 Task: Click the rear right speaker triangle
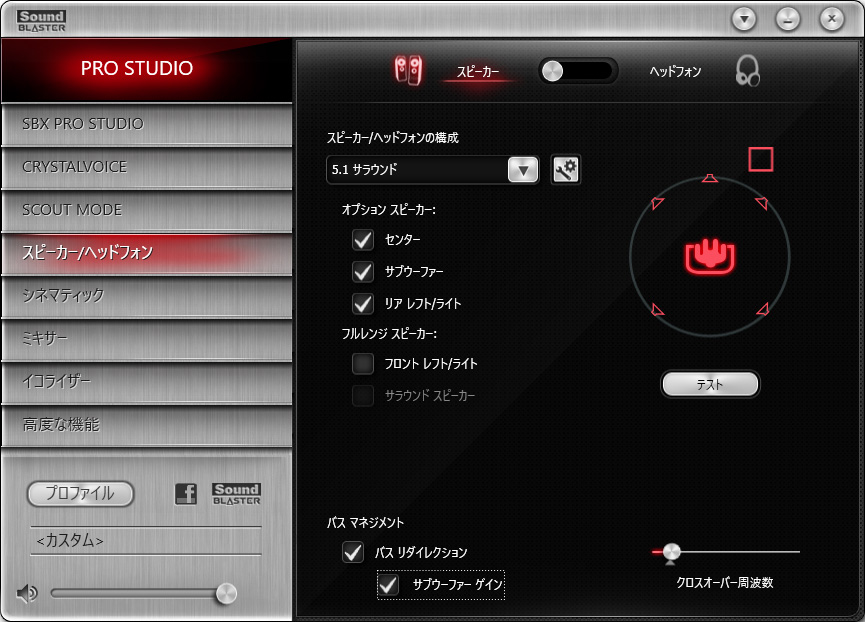tap(762, 309)
